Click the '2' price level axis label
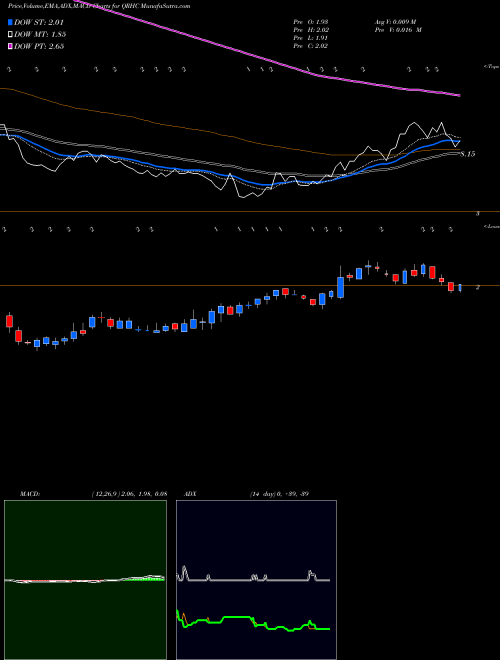Image resolution: width=500 pixels, height=660 pixels. point(478,287)
